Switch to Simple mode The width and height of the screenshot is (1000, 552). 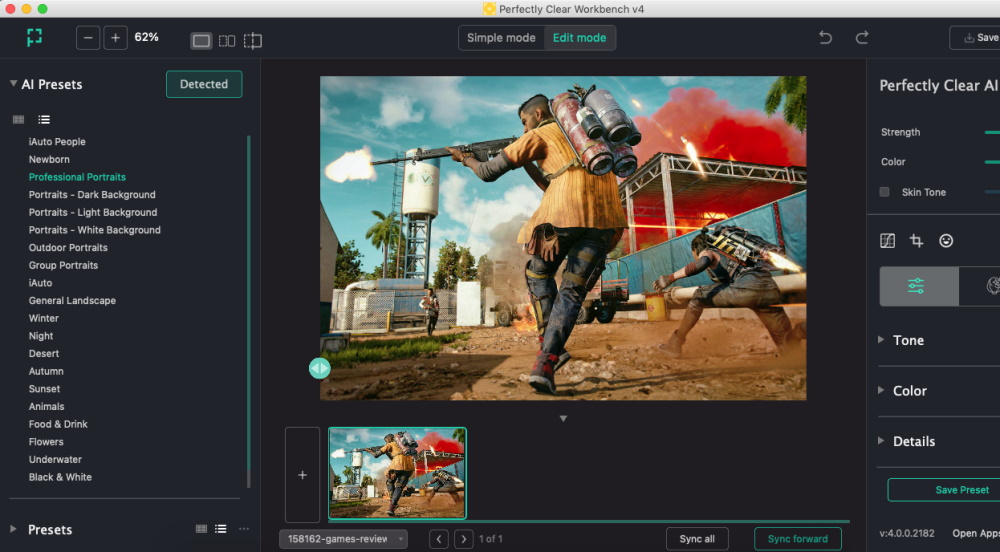coord(501,38)
